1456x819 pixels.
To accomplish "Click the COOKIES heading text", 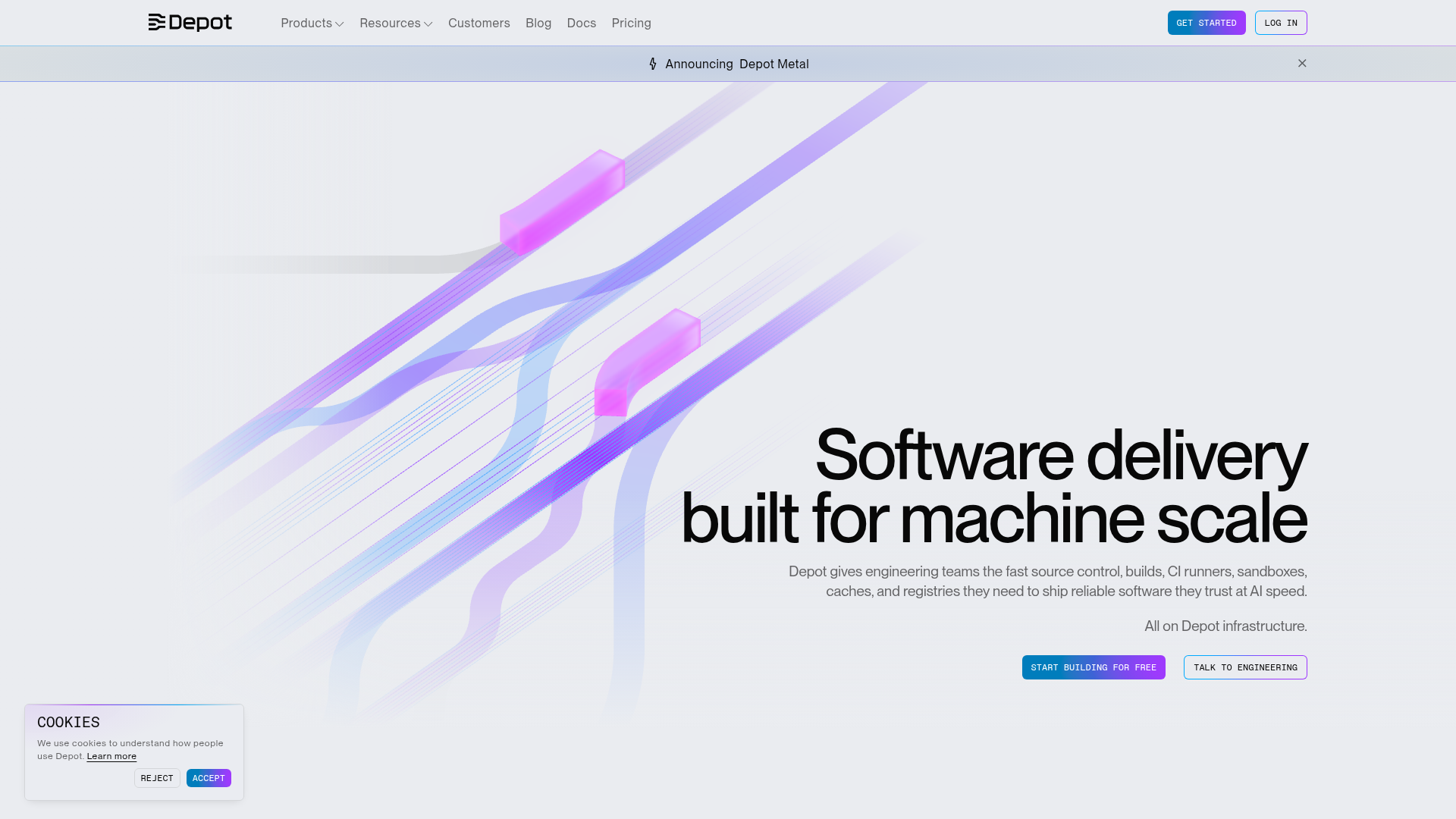I will pos(68,722).
